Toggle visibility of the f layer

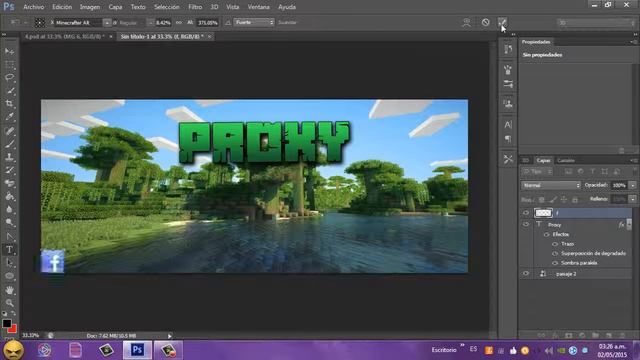526,213
